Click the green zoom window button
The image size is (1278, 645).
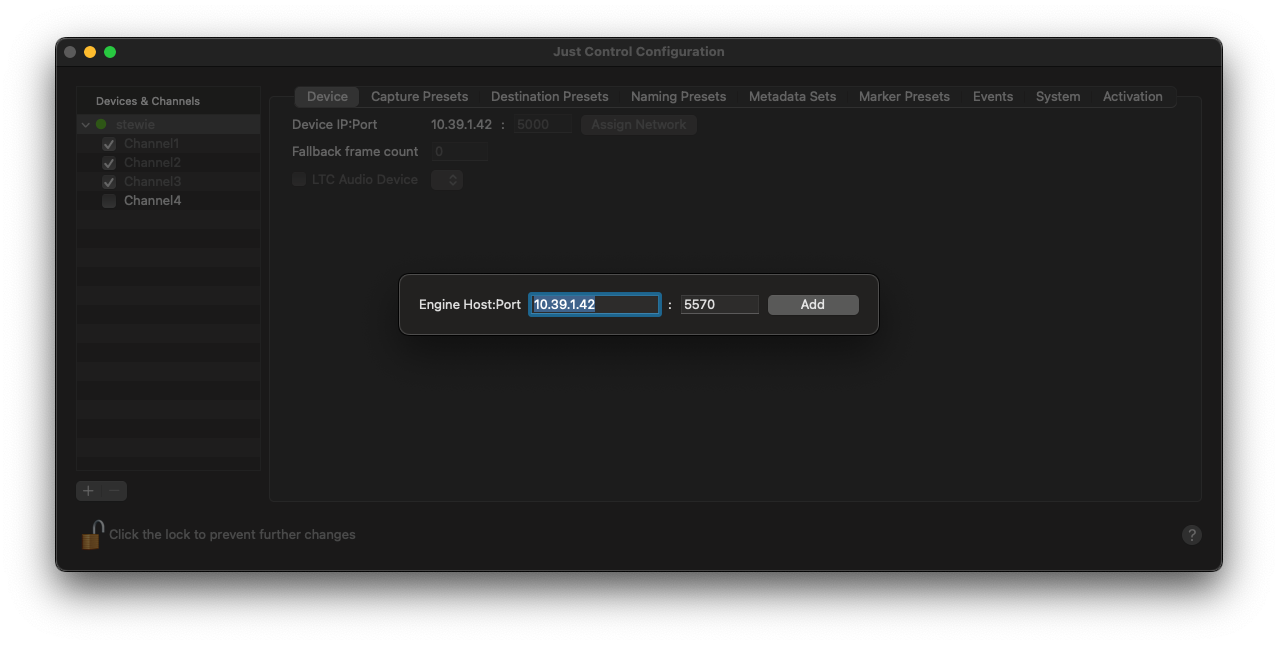(x=110, y=52)
